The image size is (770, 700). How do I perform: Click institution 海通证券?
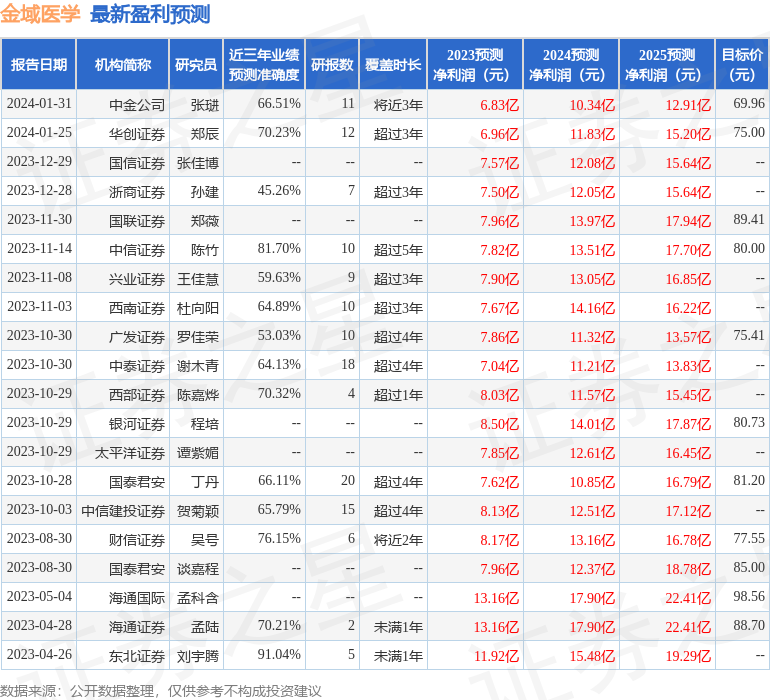pyautogui.click(x=137, y=626)
